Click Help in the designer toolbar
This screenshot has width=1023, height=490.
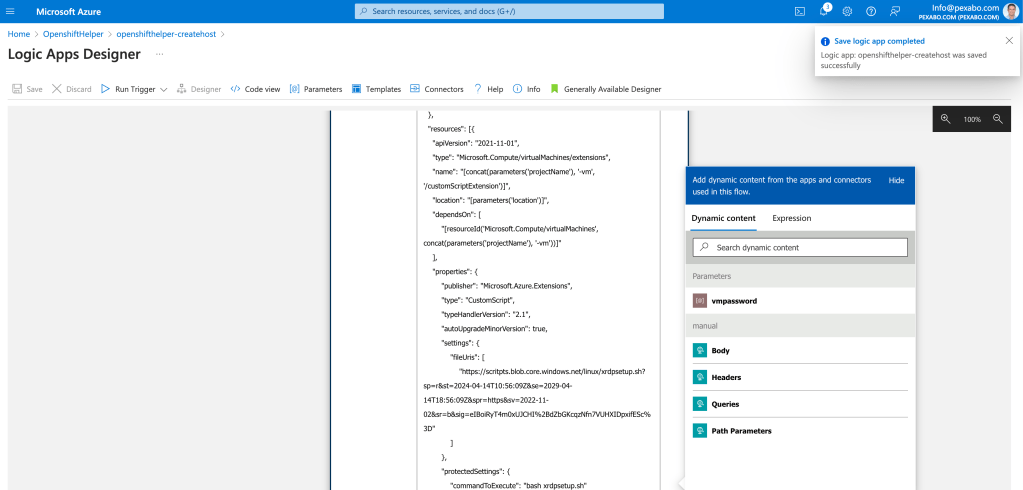point(488,89)
